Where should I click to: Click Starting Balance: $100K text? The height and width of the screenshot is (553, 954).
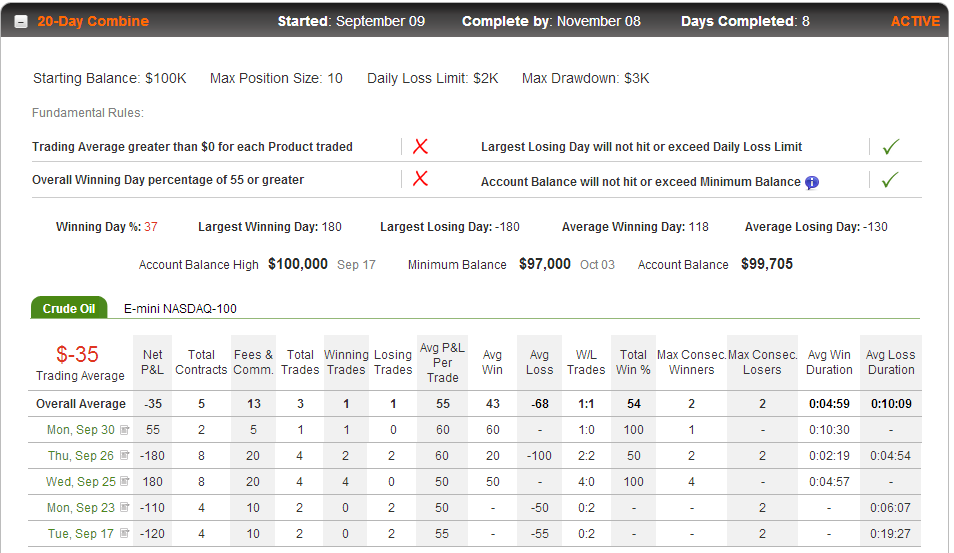[x=110, y=78]
